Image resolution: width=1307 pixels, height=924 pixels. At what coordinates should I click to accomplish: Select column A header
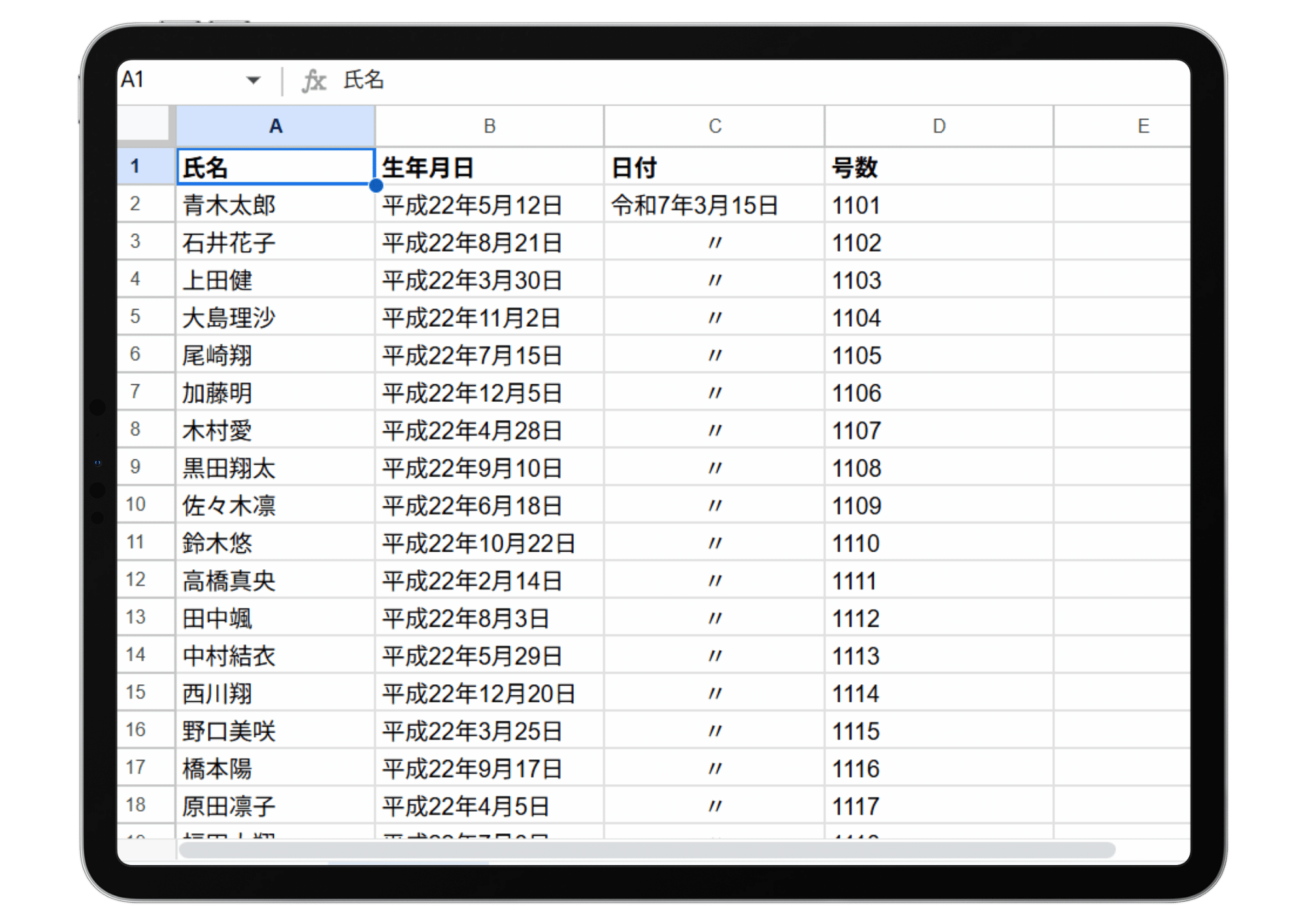pos(275,126)
